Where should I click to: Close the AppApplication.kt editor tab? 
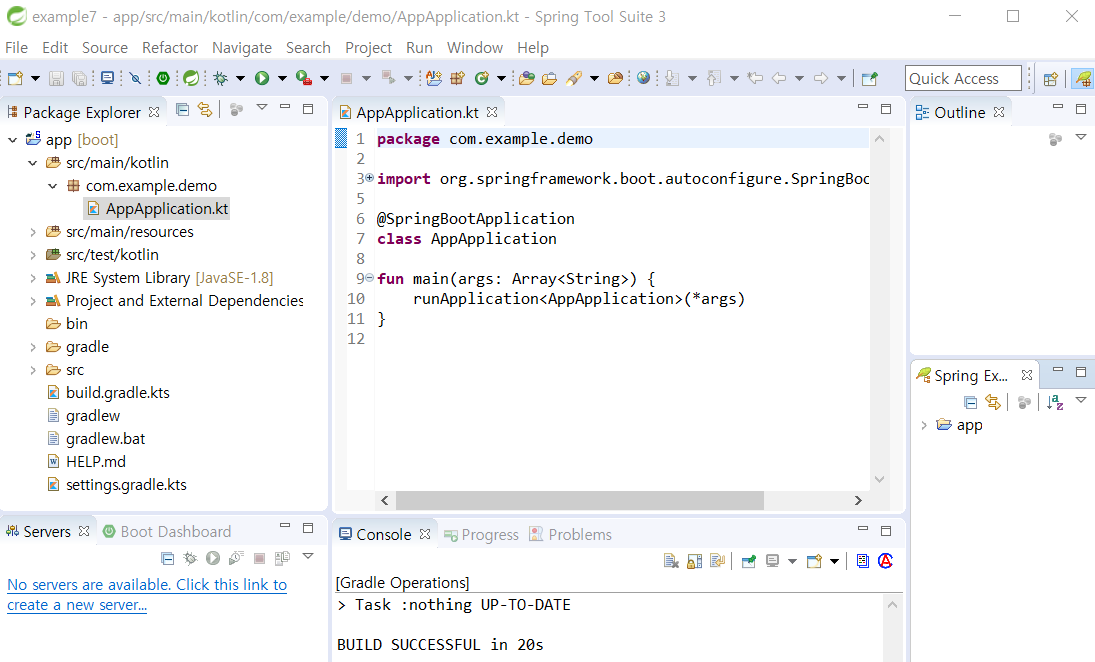coord(492,112)
